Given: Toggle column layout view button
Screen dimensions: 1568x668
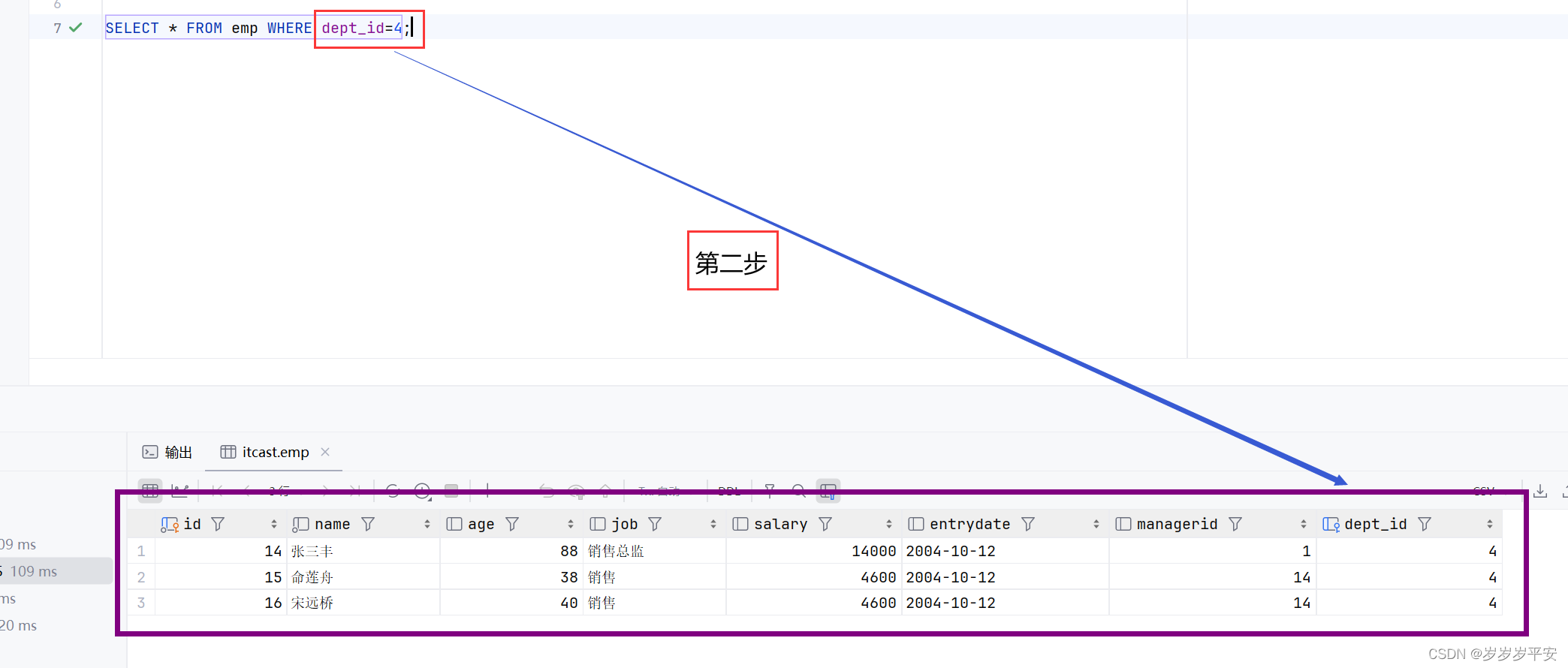Looking at the screenshot, I should click(828, 491).
